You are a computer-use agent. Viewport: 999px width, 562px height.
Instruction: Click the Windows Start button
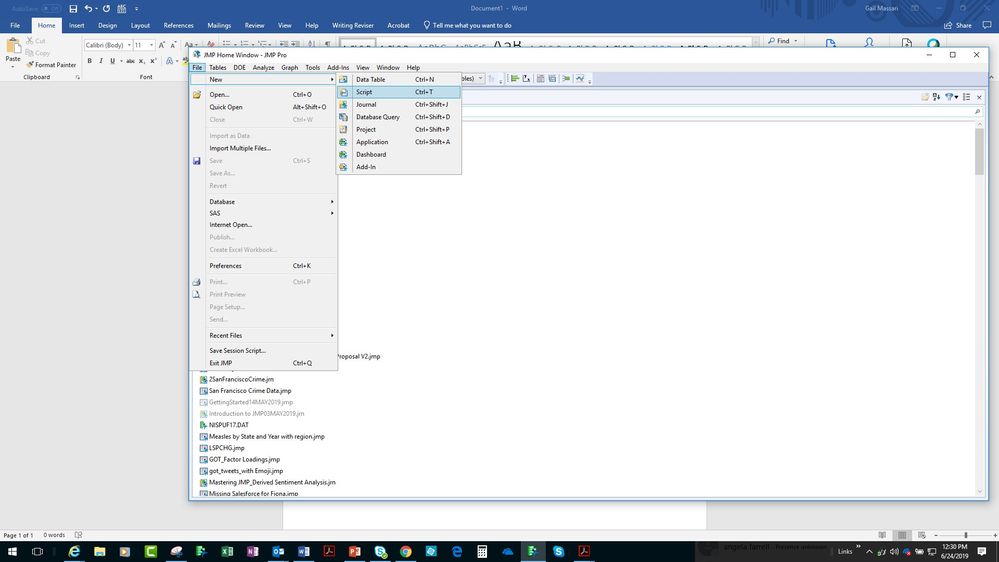point(12,551)
